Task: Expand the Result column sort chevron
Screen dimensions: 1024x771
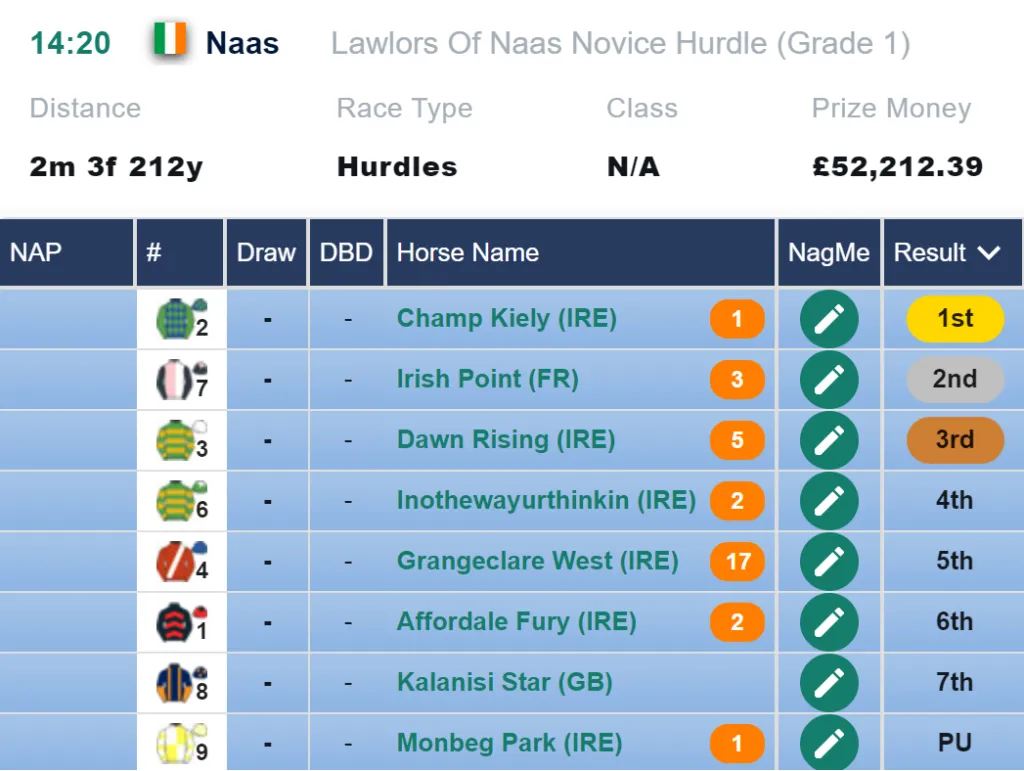Action: (989, 253)
